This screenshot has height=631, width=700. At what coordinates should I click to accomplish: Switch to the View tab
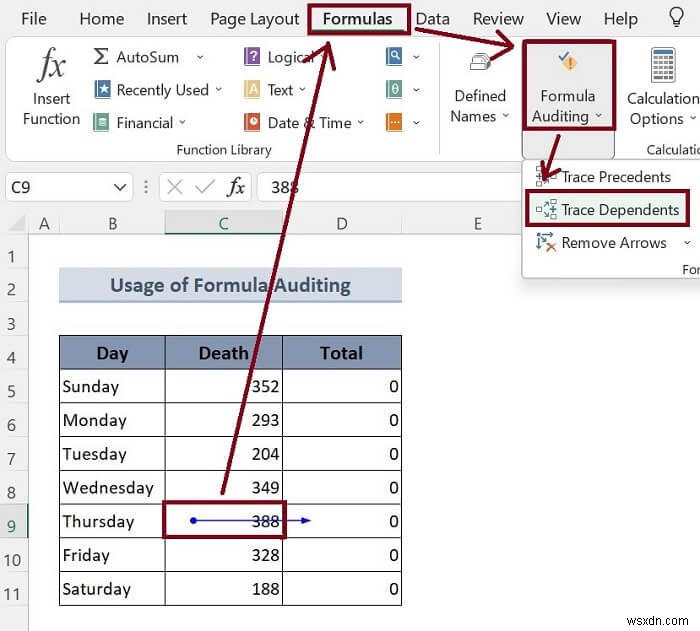click(563, 19)
